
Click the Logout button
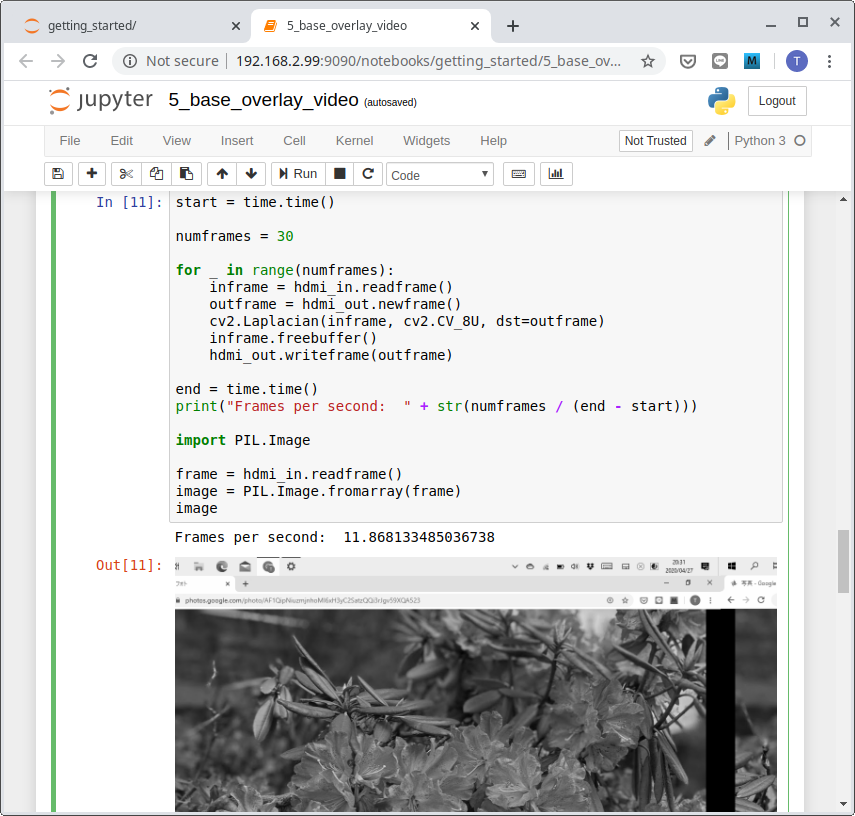tap(777, 101)
